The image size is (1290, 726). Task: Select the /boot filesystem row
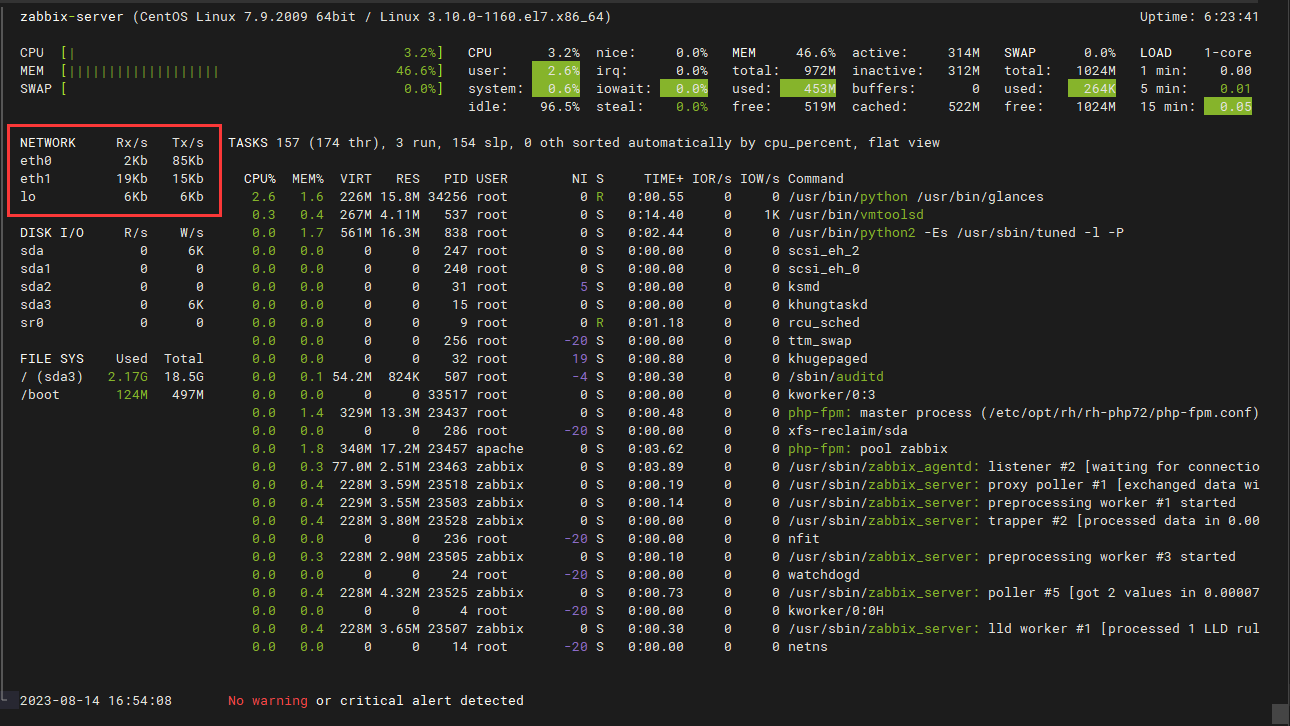pyautogui.click(x=112, y=395)
